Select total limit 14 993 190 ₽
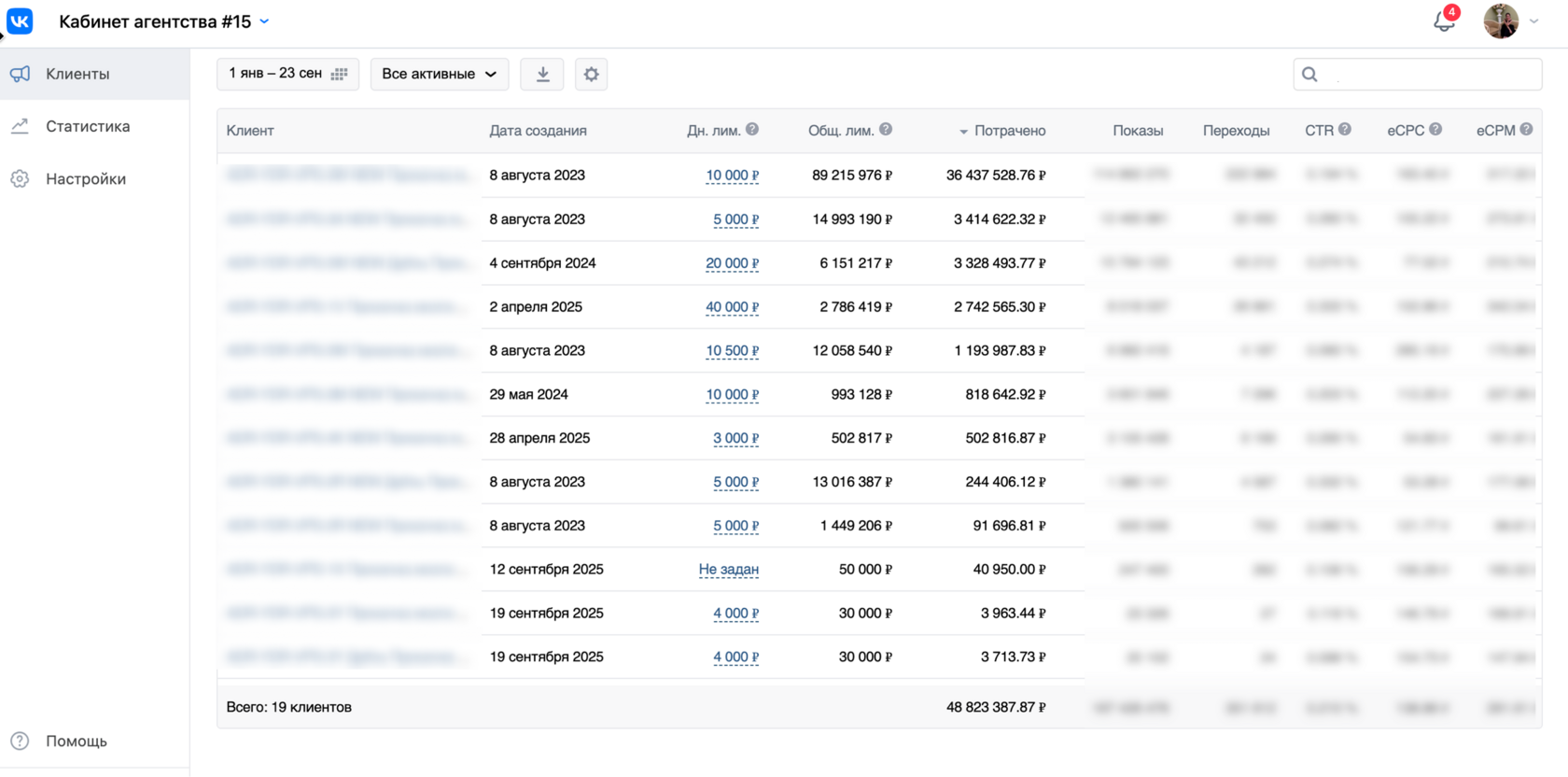This screenshot has width=1568, height=777. [x=852, y=219]
